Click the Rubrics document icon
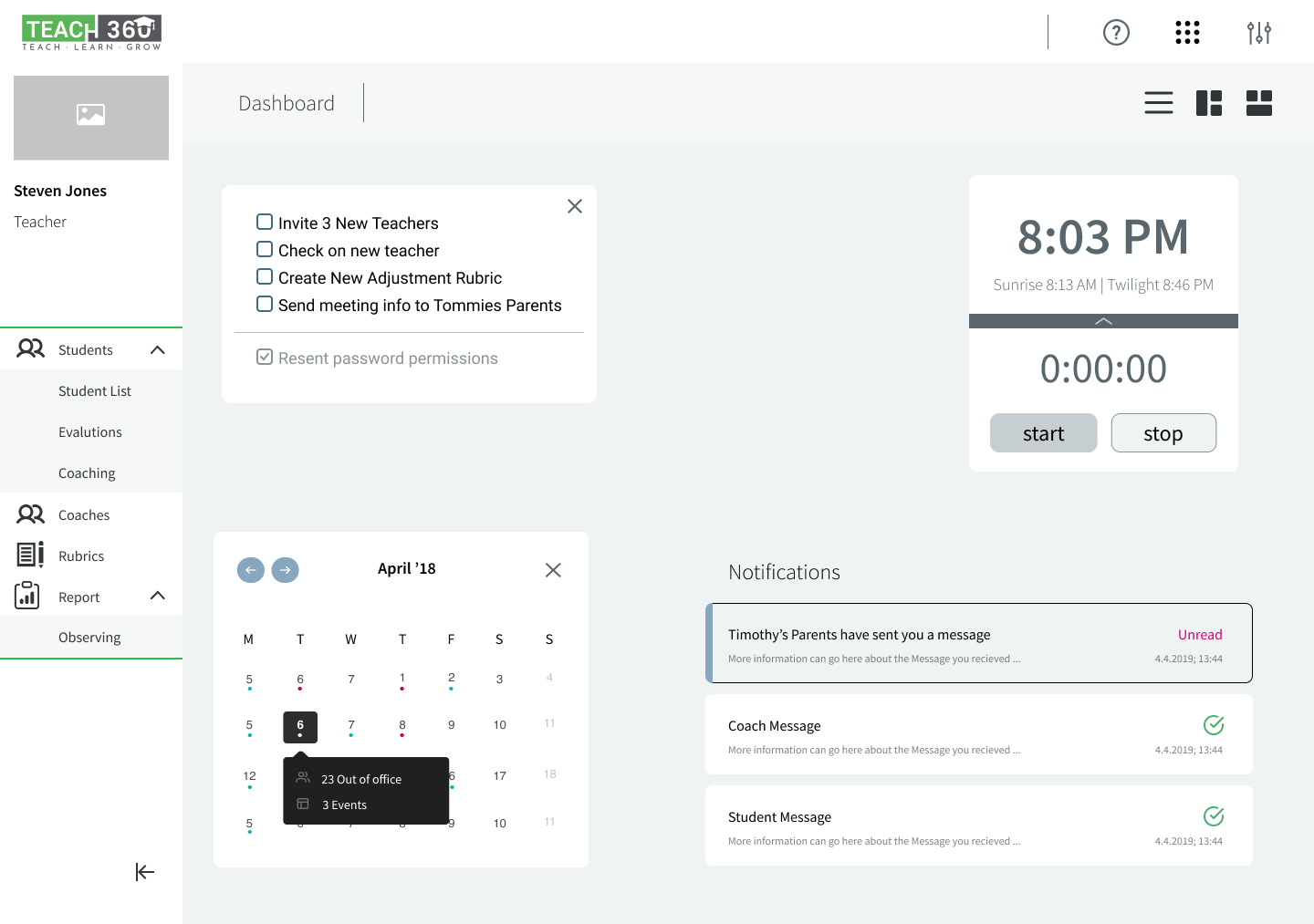Image resolution: width=1314 pixels, height=924 pixels. (30, 555)
